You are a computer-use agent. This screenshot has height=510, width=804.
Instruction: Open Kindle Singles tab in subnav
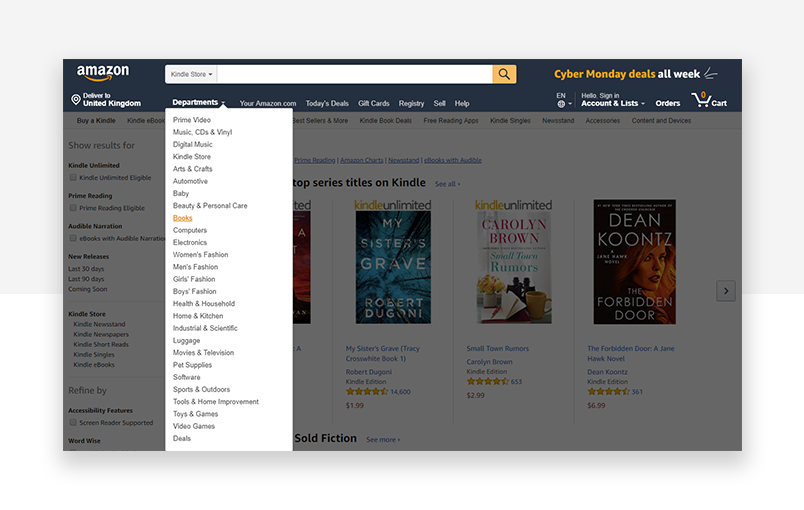tap(510, 120)
